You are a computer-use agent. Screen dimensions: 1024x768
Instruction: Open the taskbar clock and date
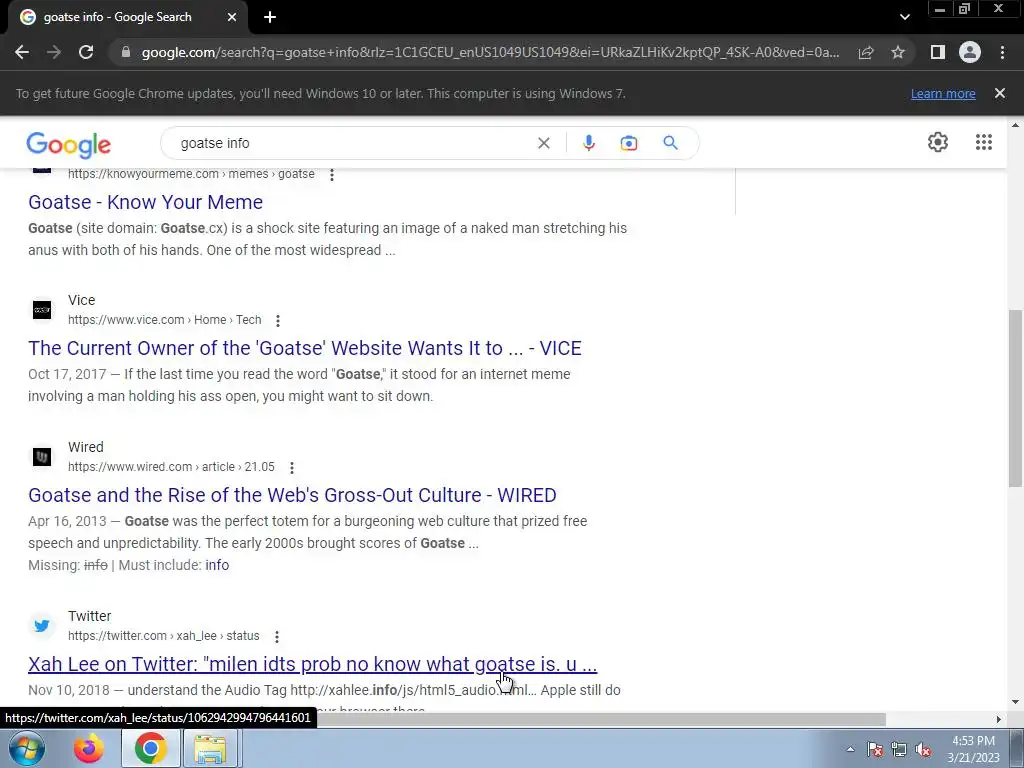click(973, 749)
